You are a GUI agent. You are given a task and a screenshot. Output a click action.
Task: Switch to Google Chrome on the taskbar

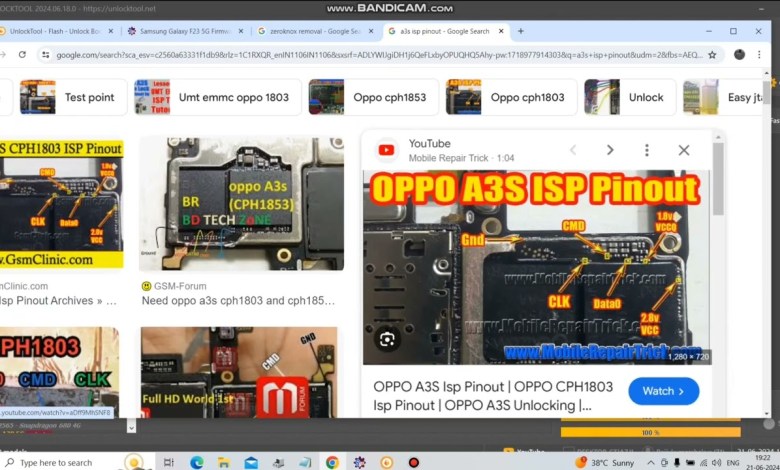(332, 463)
